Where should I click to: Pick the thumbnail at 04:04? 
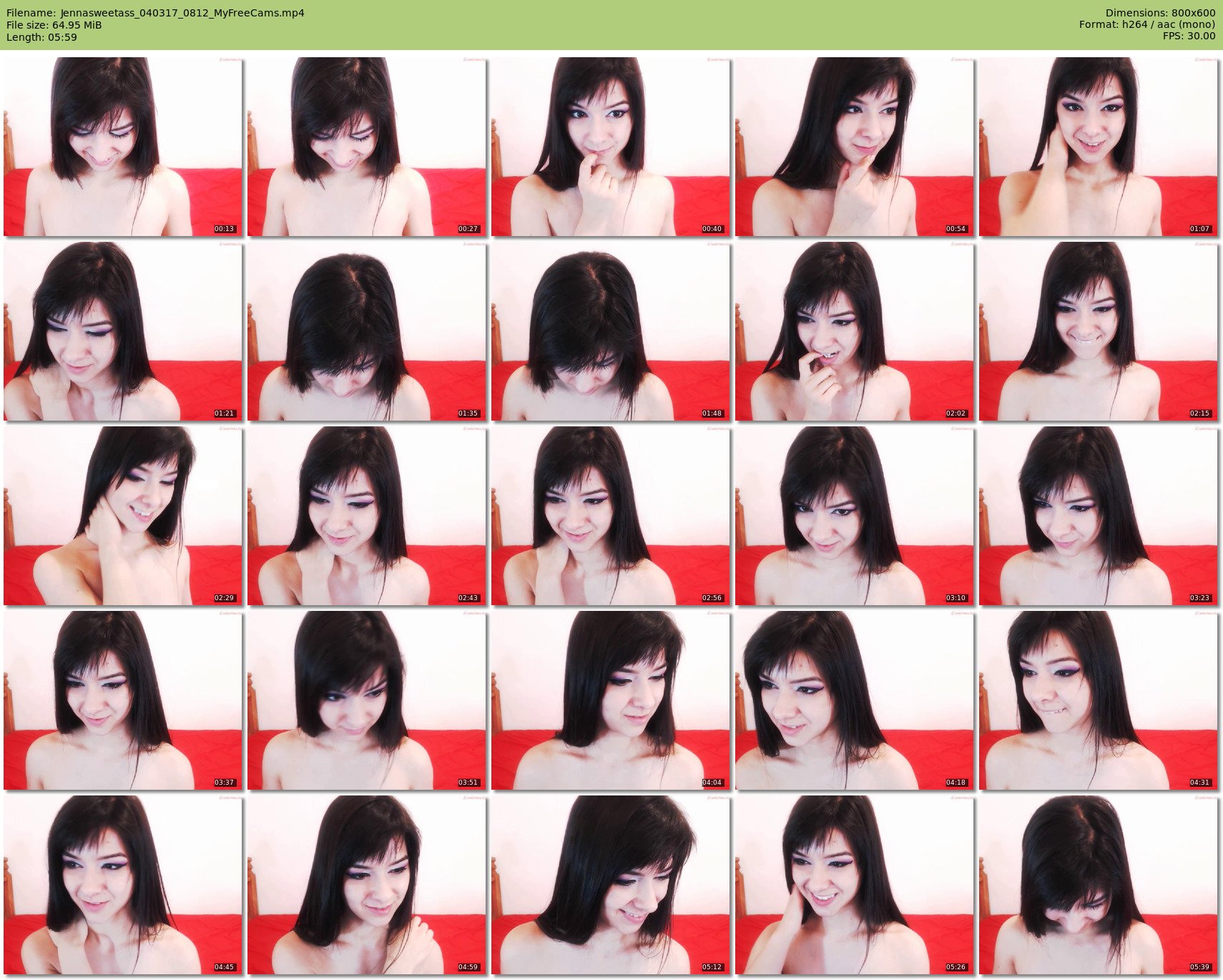pos(611,700)
